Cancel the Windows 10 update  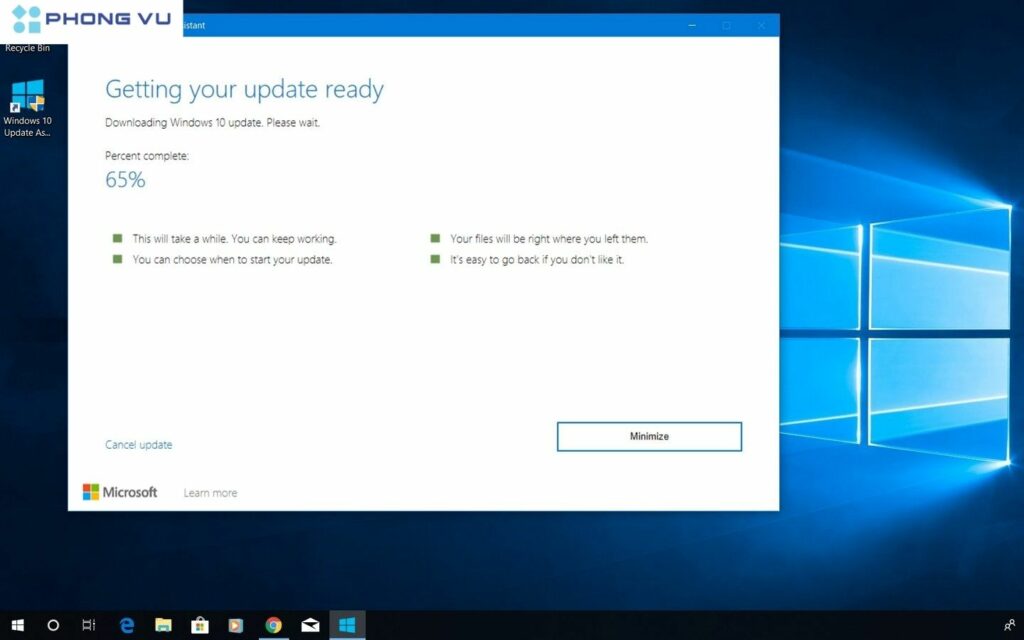(138, 444)
